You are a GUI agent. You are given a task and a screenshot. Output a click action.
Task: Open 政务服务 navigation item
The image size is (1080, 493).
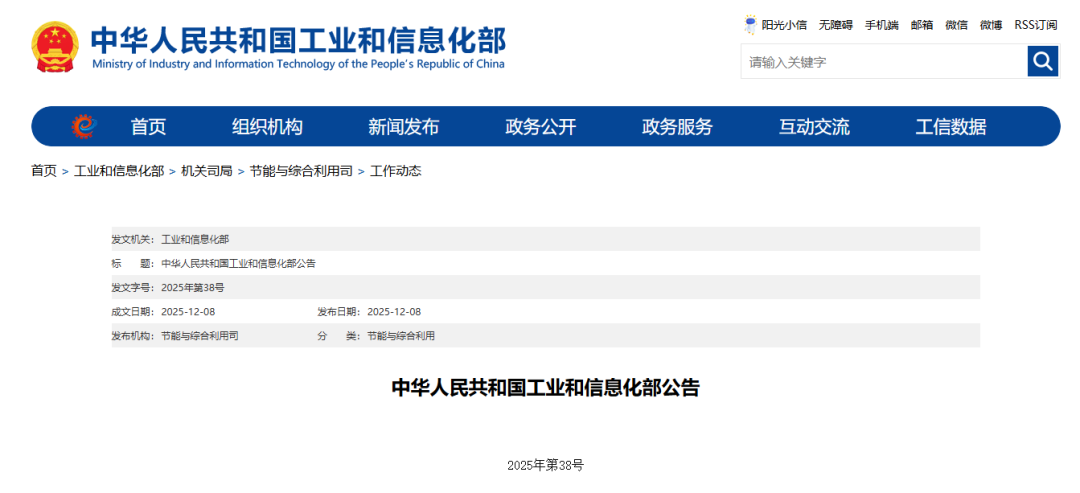click(677, 127)
